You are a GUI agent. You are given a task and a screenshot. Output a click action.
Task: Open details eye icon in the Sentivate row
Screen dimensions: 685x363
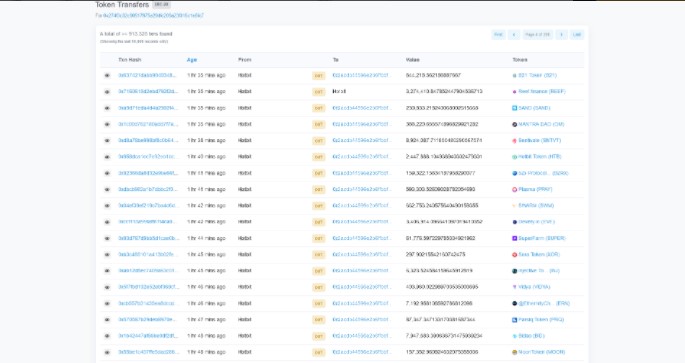tap(107, 141)
